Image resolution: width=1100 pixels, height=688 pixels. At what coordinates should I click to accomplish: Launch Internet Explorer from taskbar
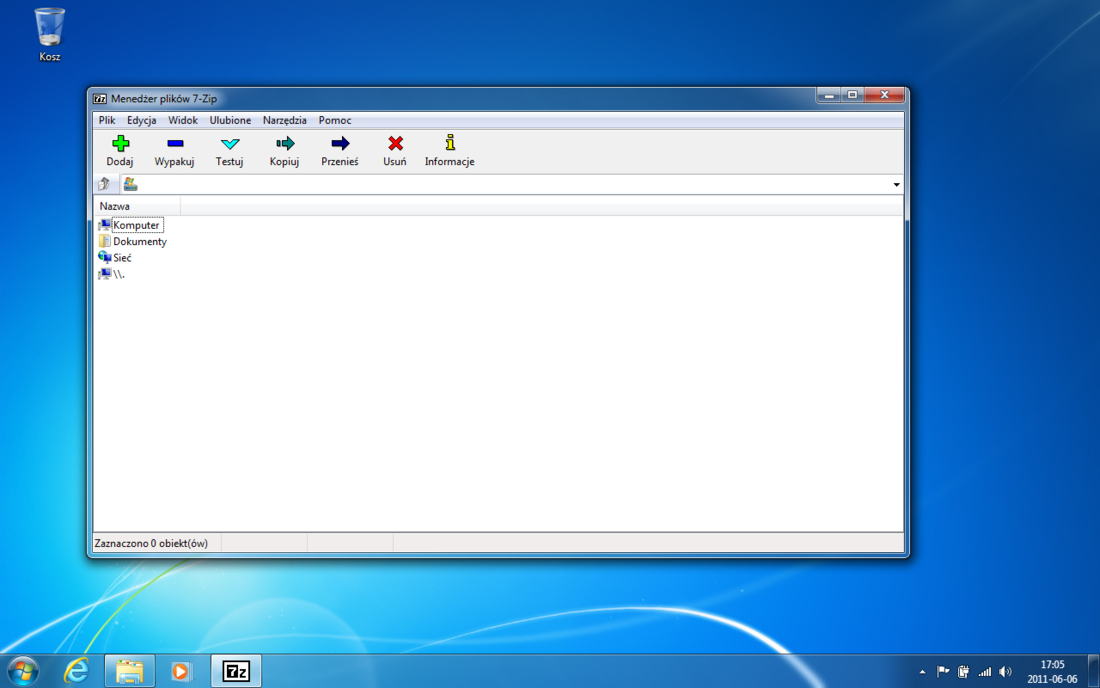[76, 671]
